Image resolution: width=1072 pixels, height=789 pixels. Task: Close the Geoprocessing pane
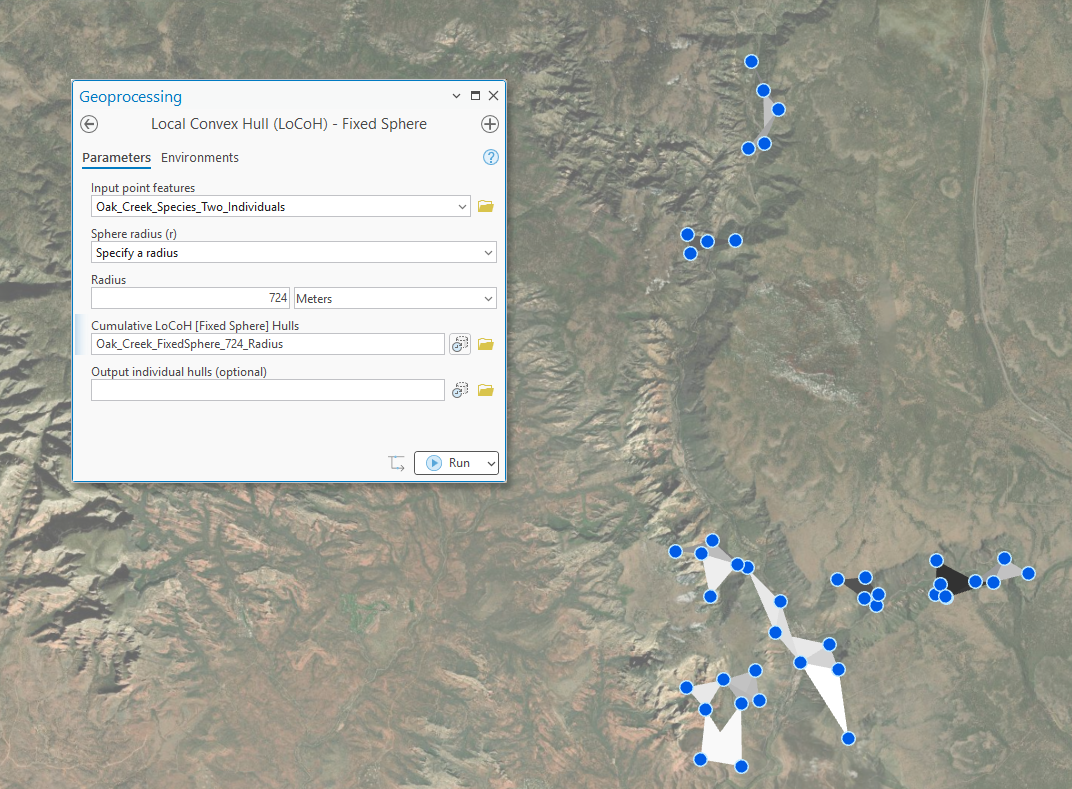pos(493,96)
